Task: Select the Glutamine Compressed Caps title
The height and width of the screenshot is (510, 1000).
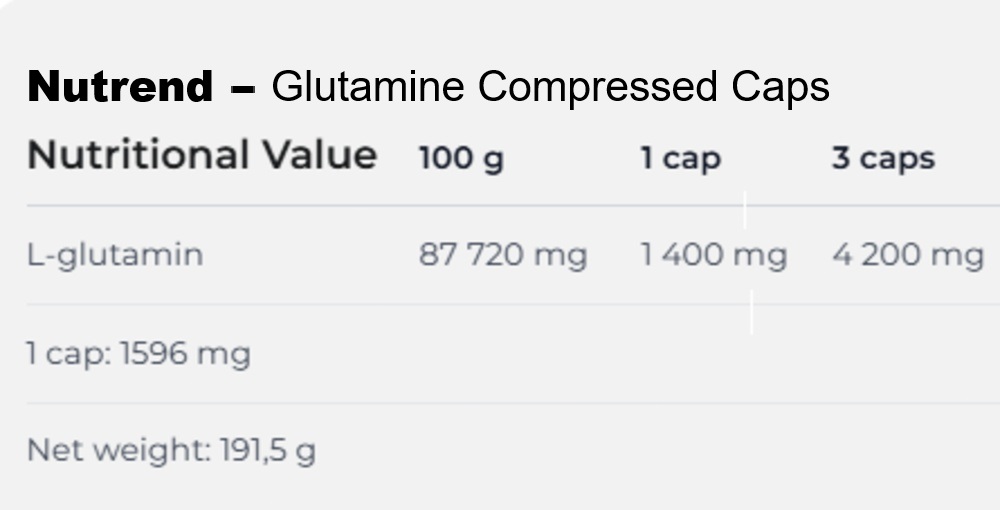Action: (x=550, y=88)
